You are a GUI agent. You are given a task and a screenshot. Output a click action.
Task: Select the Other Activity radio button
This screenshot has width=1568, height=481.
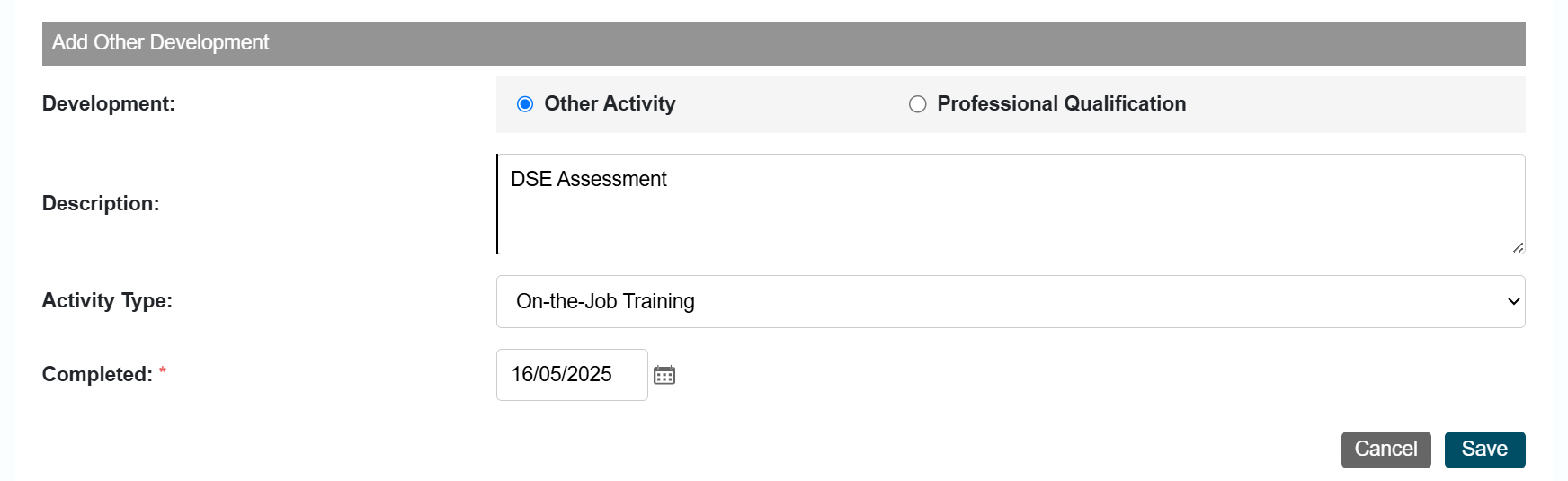525,104
